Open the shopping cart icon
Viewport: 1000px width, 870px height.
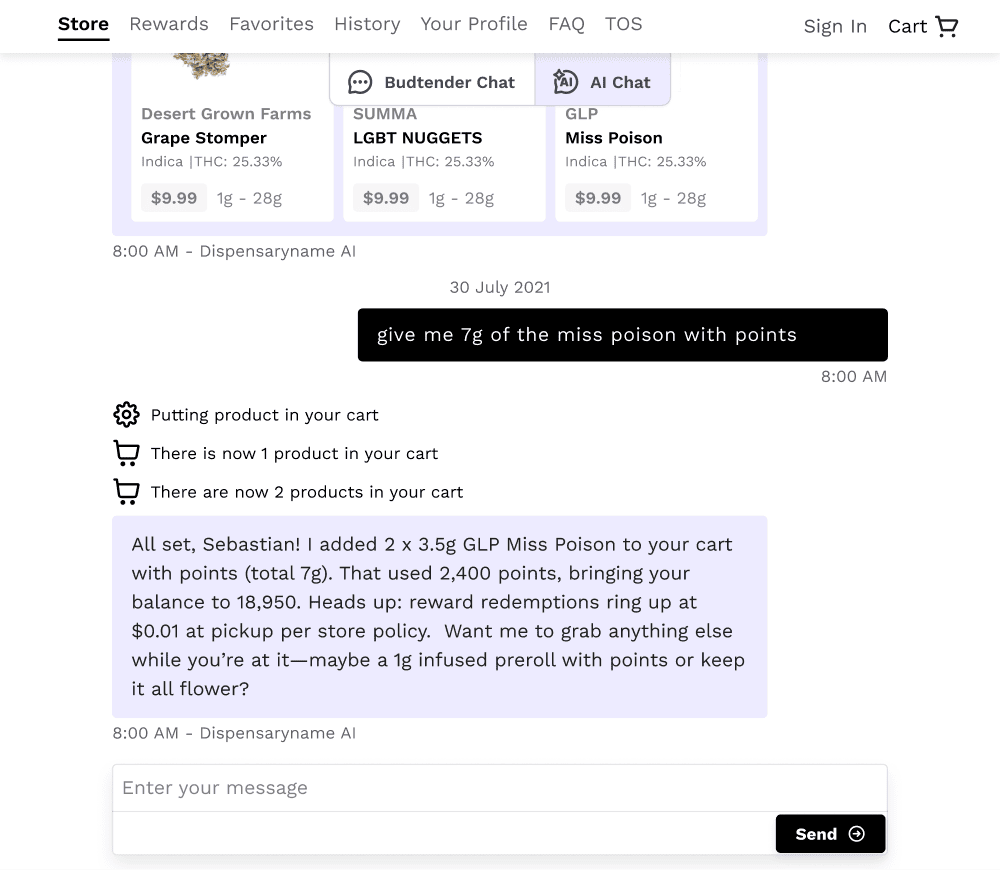coord(946,26)
